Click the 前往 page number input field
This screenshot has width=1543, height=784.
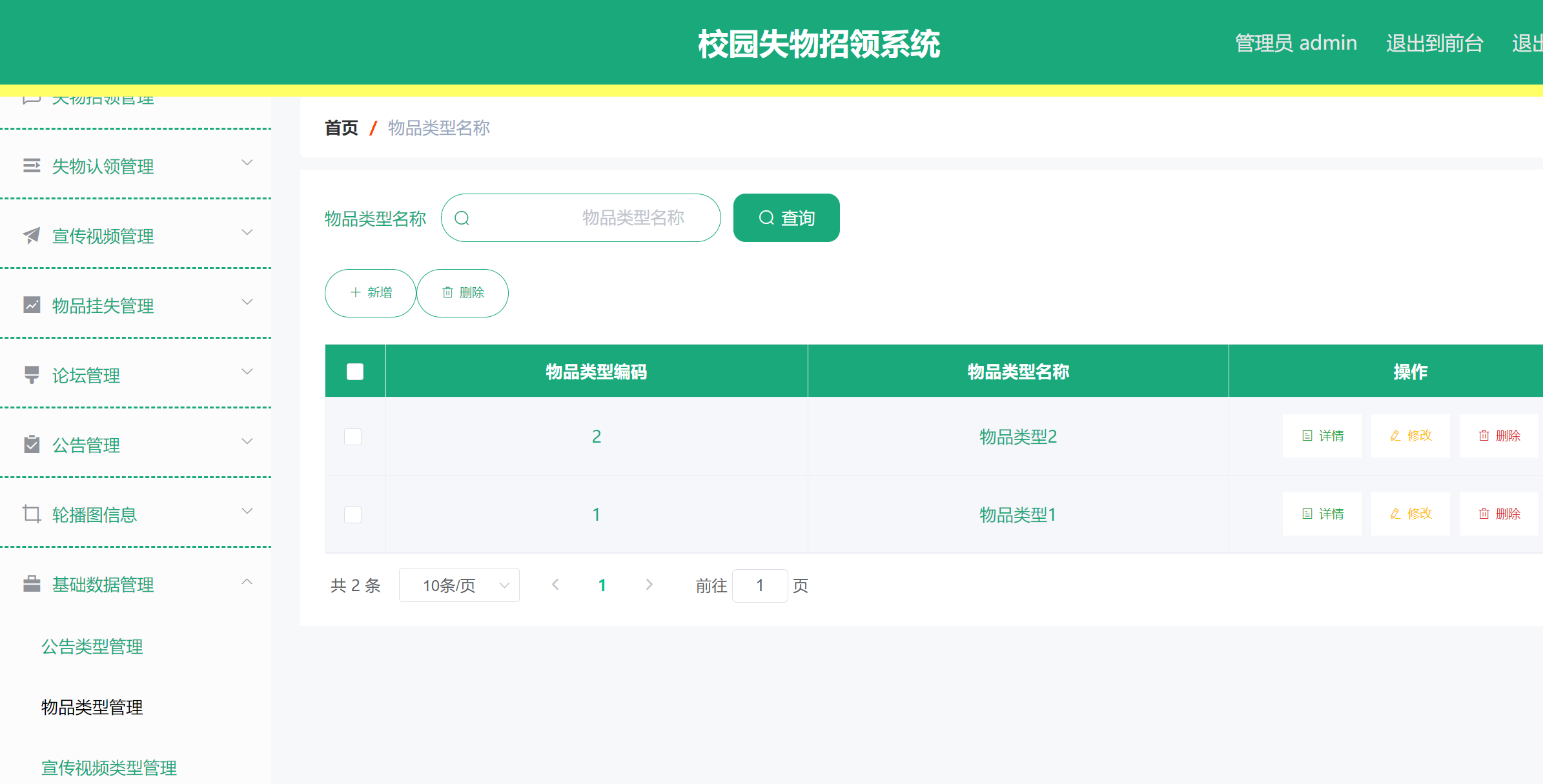click(x=760, y=585)
